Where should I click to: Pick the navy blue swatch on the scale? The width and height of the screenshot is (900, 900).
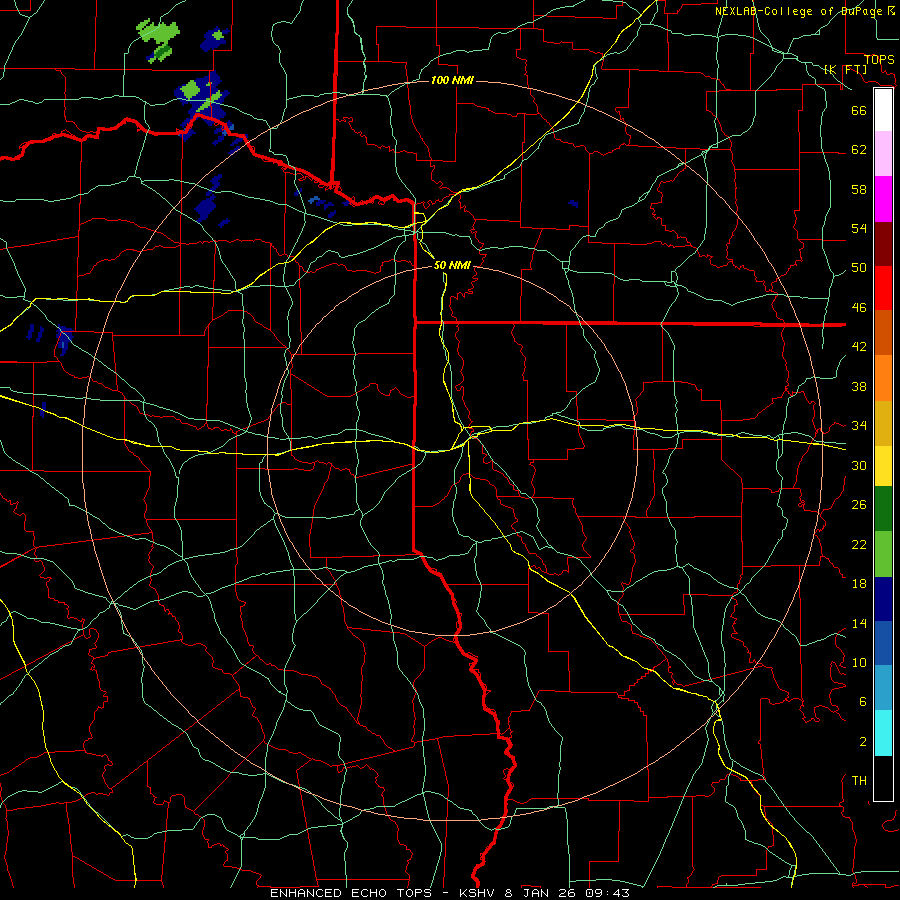click(x=883, y=599)
